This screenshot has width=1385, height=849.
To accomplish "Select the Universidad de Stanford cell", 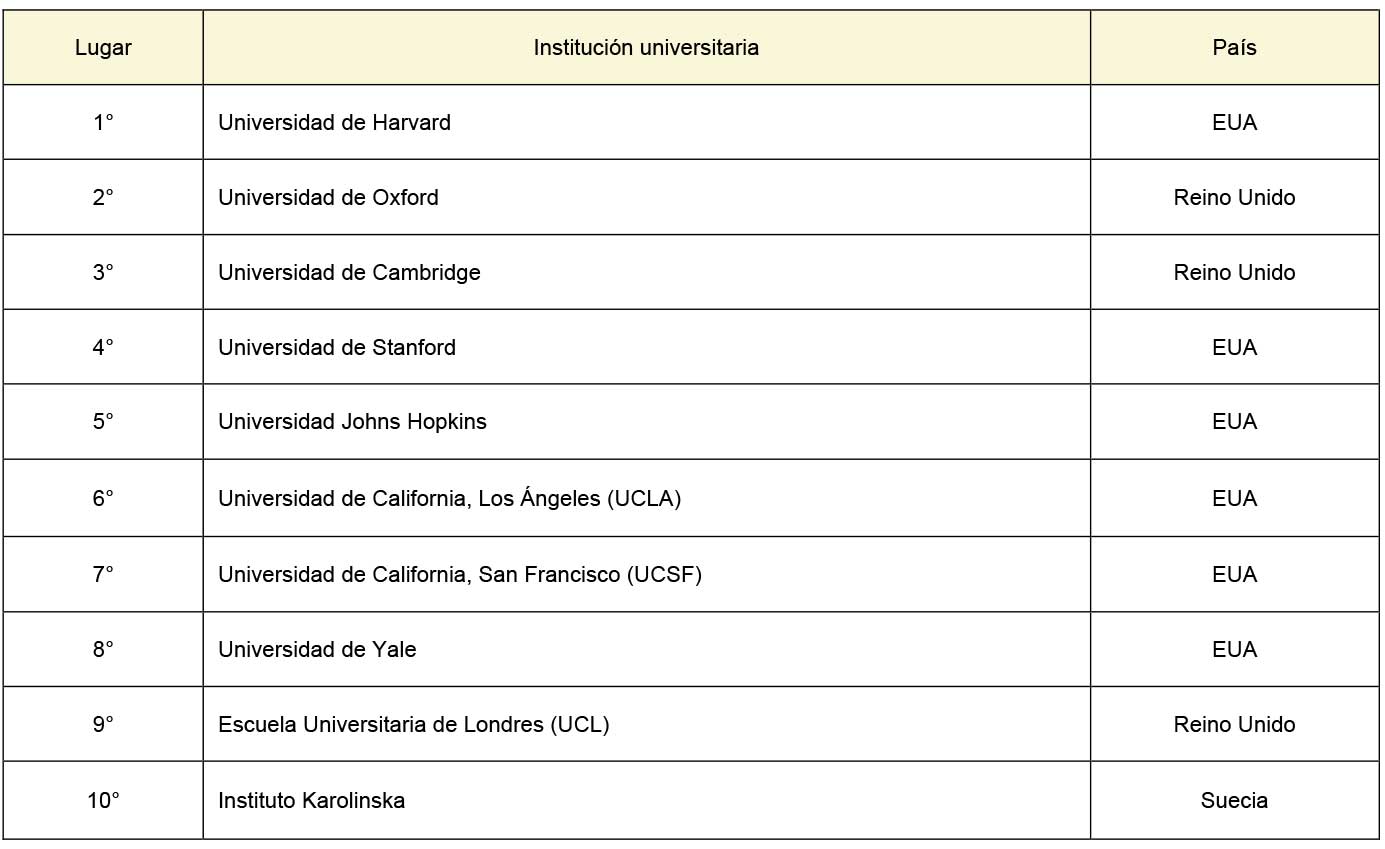I will click(336, 348).
